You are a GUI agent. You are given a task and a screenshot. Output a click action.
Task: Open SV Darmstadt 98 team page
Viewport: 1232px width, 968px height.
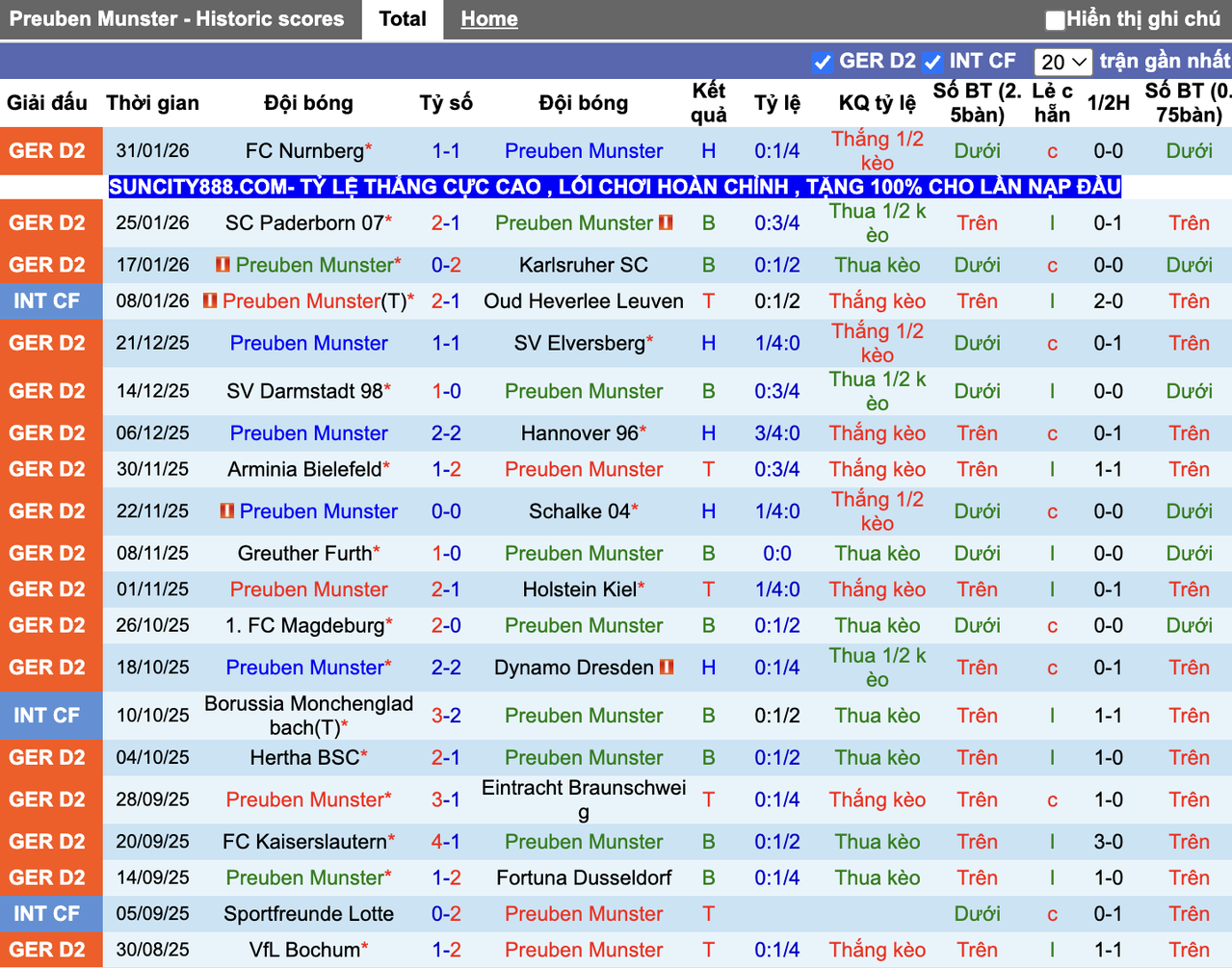pos(304,392)
